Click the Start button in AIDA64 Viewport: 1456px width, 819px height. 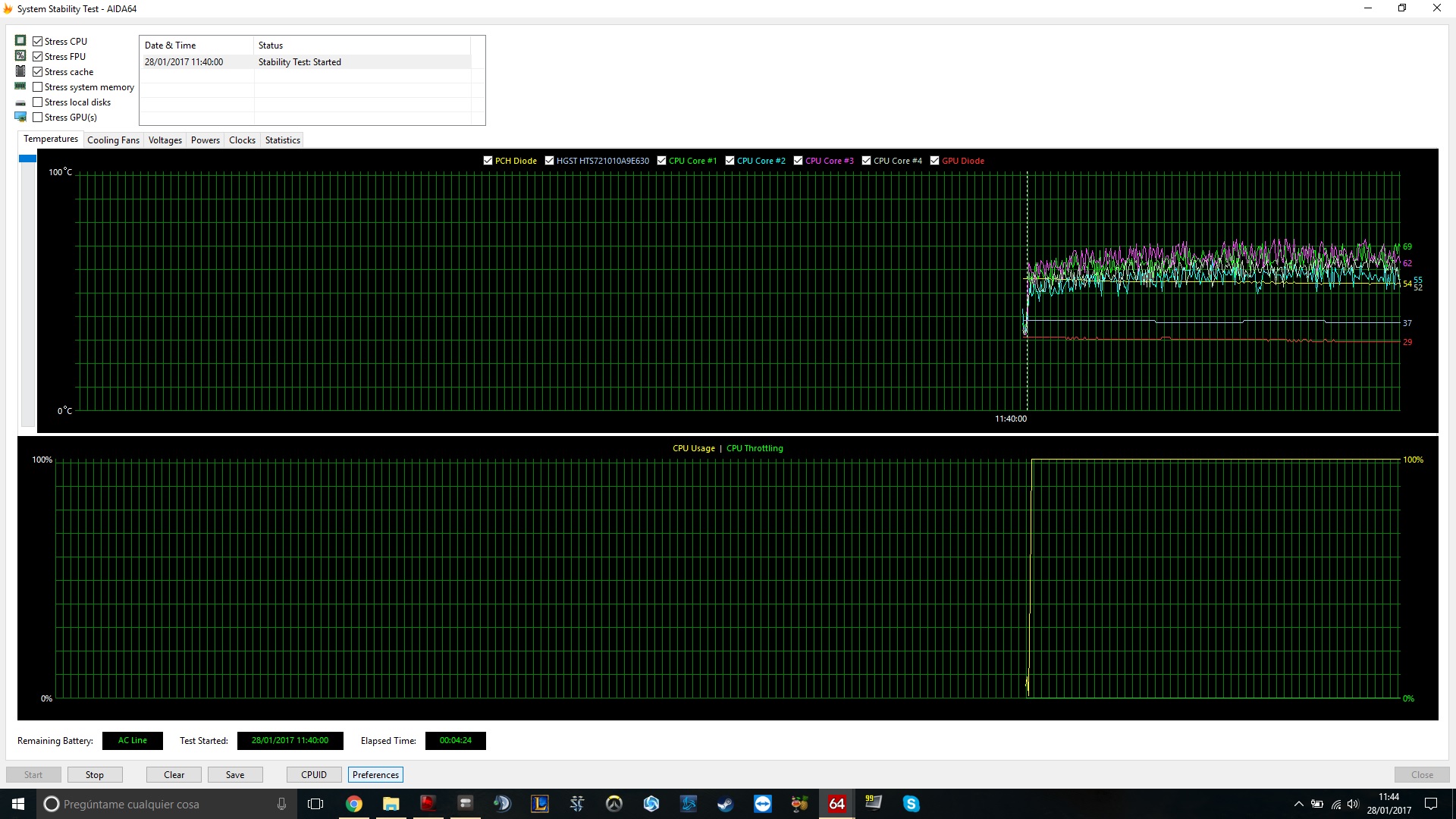tap(33, 774)
